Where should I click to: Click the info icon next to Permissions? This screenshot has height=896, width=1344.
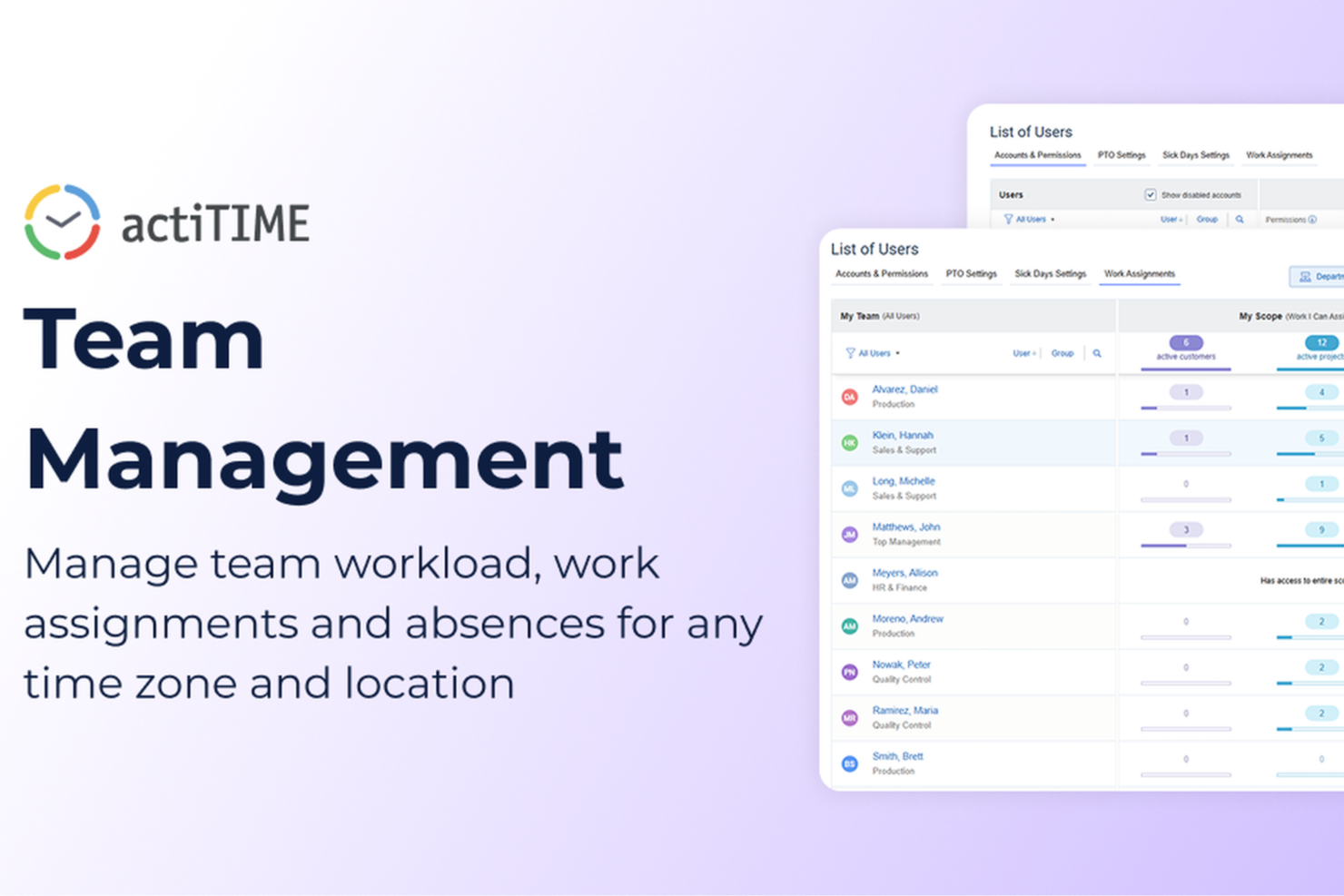point(1312,220)
